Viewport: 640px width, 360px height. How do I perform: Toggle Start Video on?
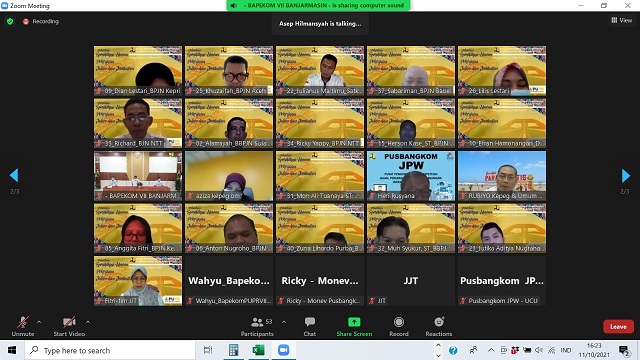69,327
